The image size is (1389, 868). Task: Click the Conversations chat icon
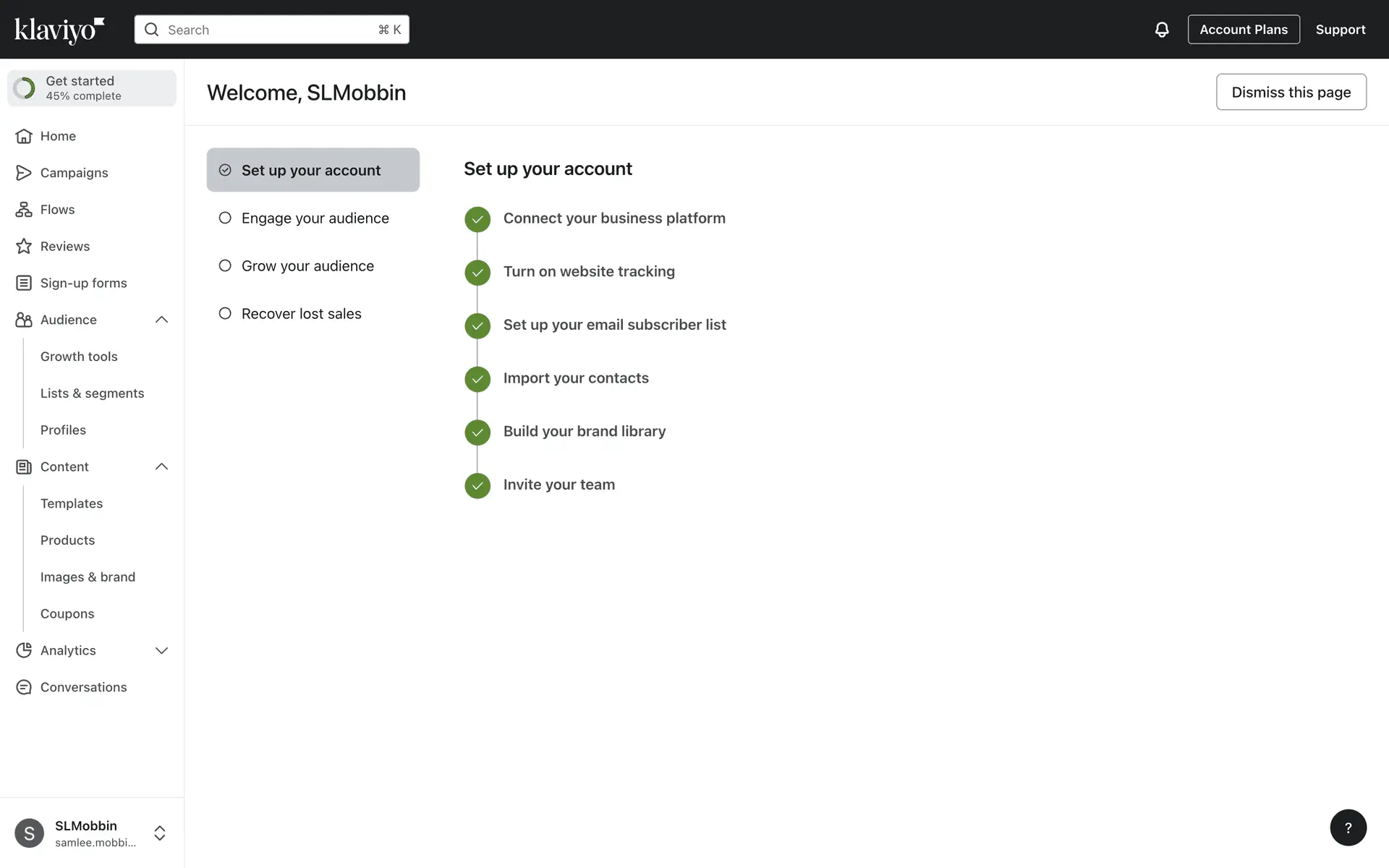tap(24, 687)
